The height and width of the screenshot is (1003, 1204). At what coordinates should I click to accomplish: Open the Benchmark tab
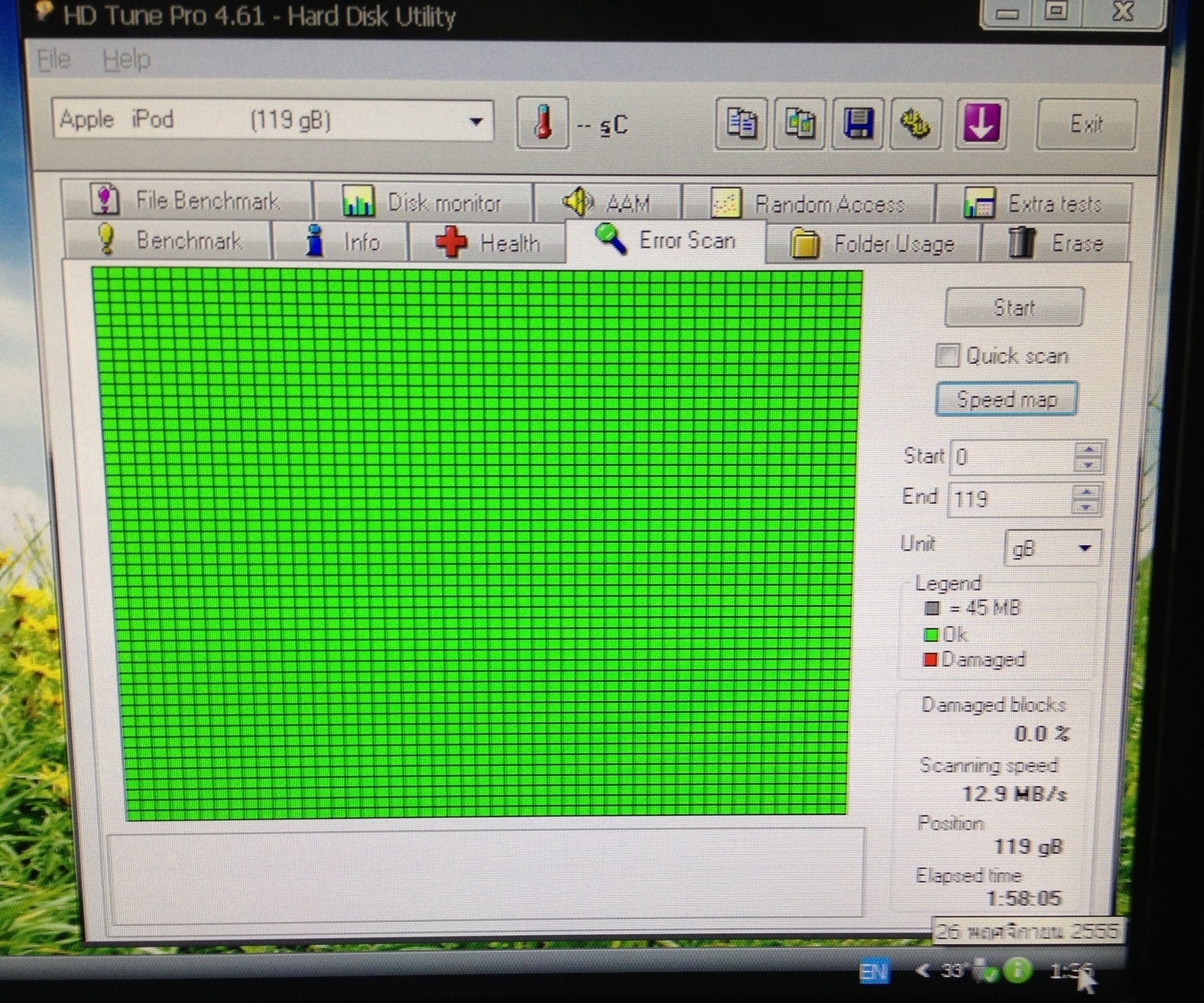click(170, 241)
